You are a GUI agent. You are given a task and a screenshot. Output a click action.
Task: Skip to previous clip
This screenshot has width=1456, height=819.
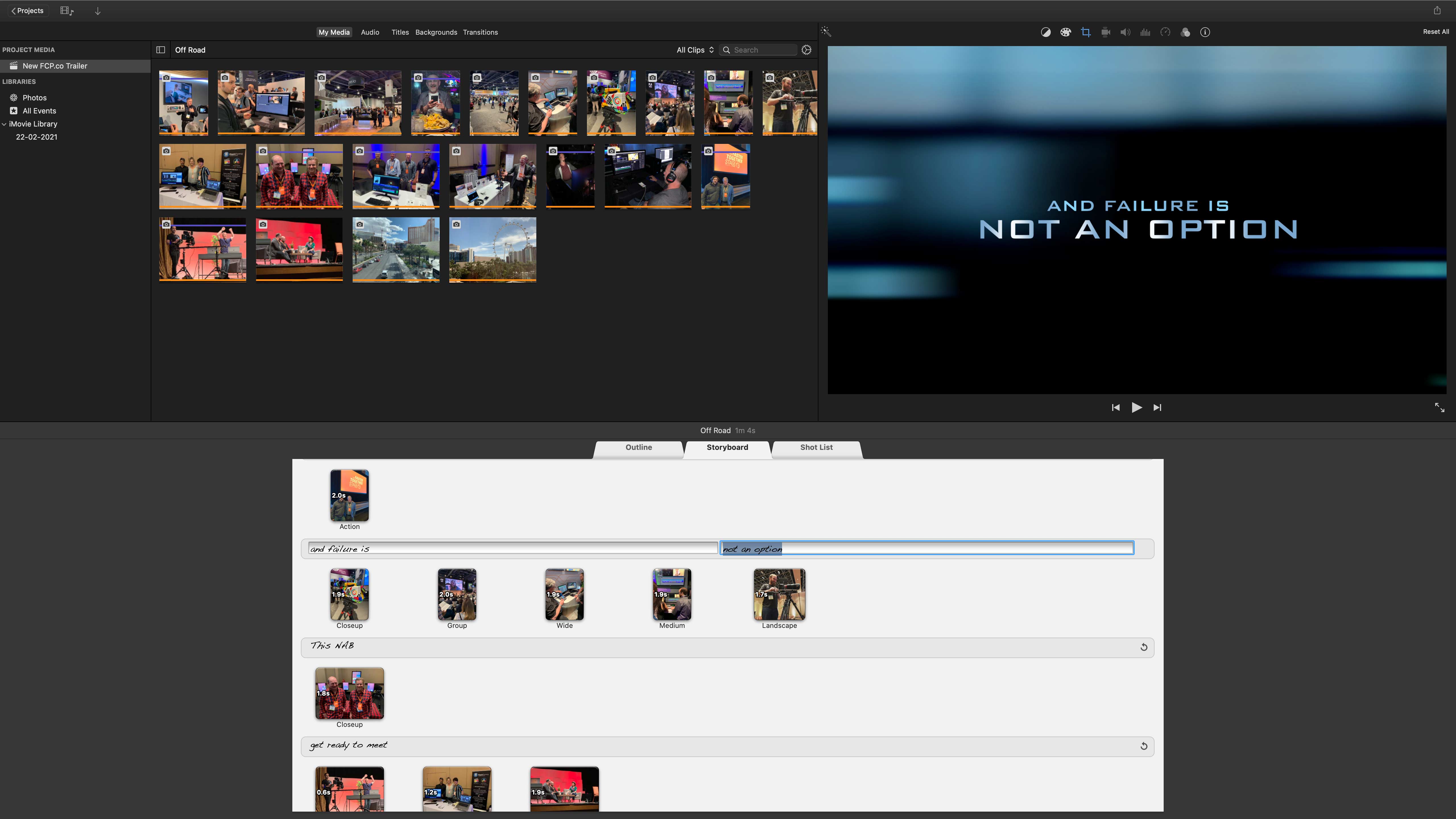[x=1115, y=408]
